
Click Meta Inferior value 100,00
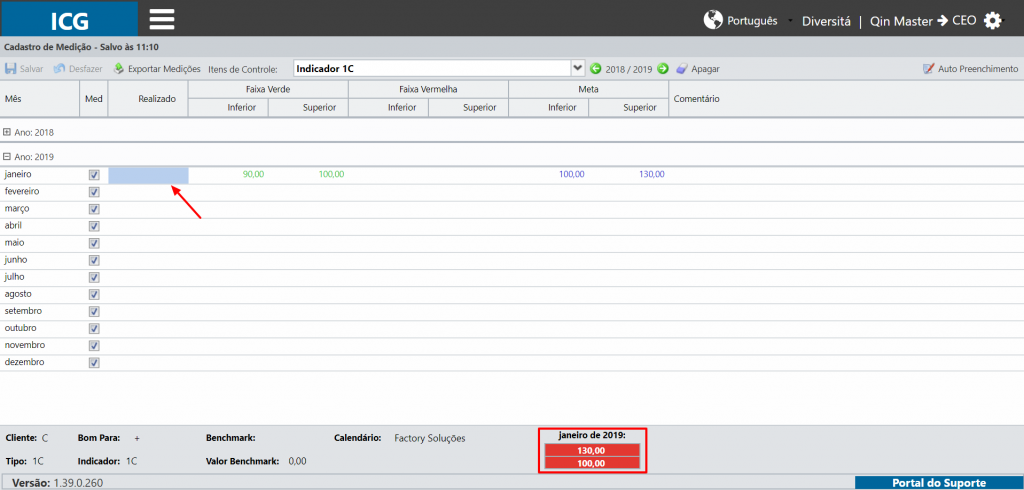tap(571, 174)
